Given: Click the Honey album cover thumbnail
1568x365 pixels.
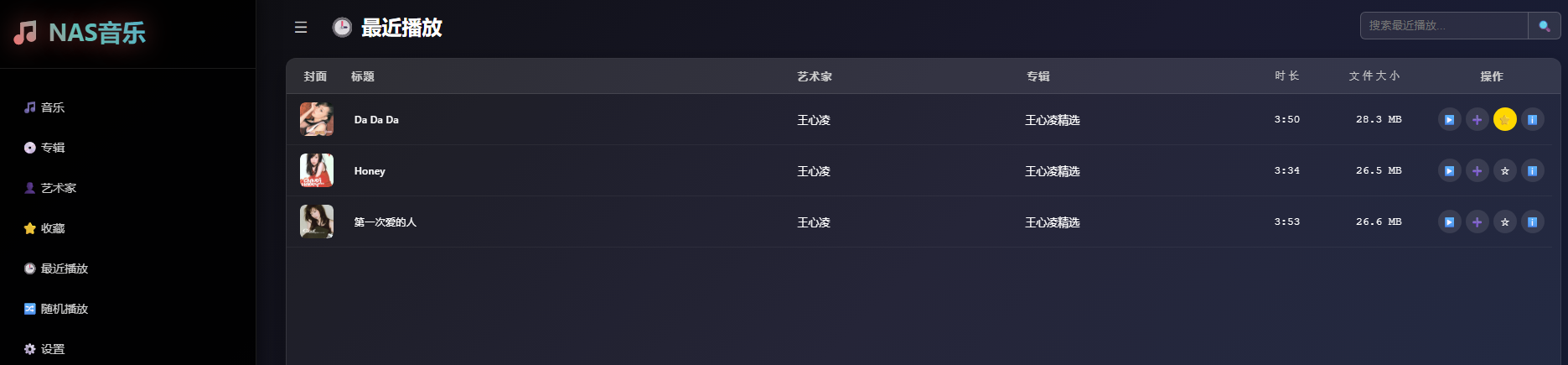Looking at the screenshot, I should (x=317, y=171).
